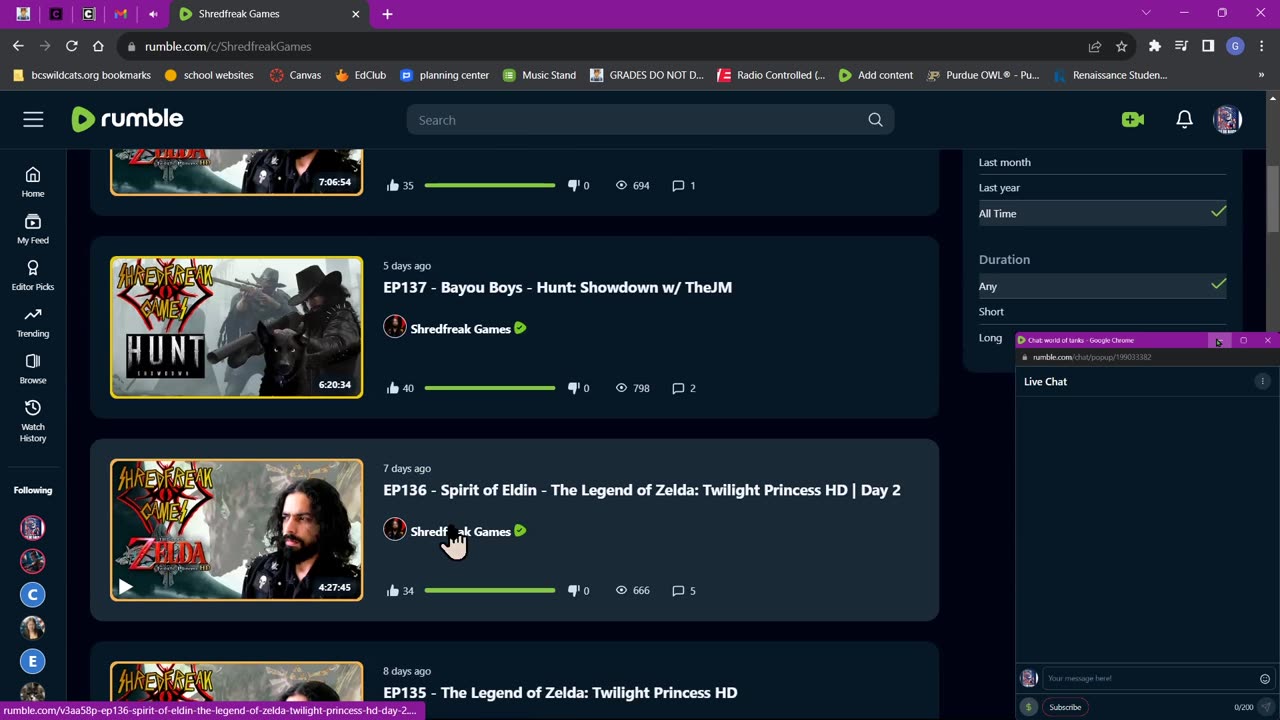Open the followed channel with blue E avatar

click(x=33, y=661)
